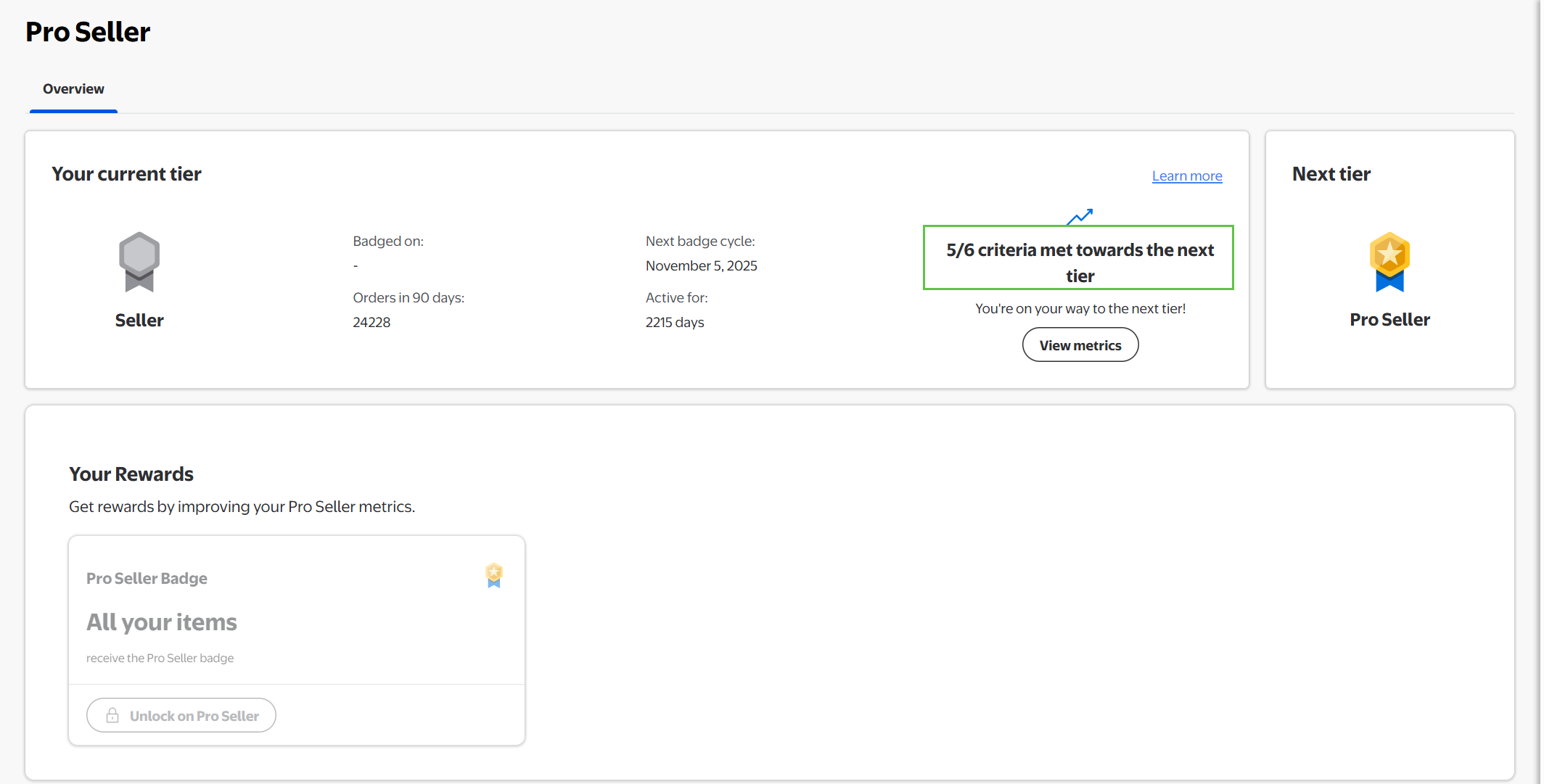
Task: Click the Your current tier heading
Action: tap(126, 174)
